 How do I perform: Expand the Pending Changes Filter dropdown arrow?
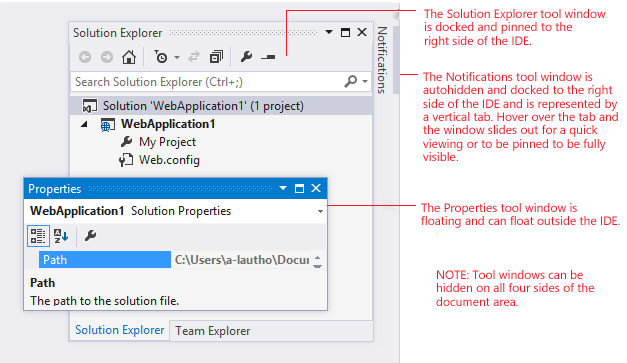[177, 58]
